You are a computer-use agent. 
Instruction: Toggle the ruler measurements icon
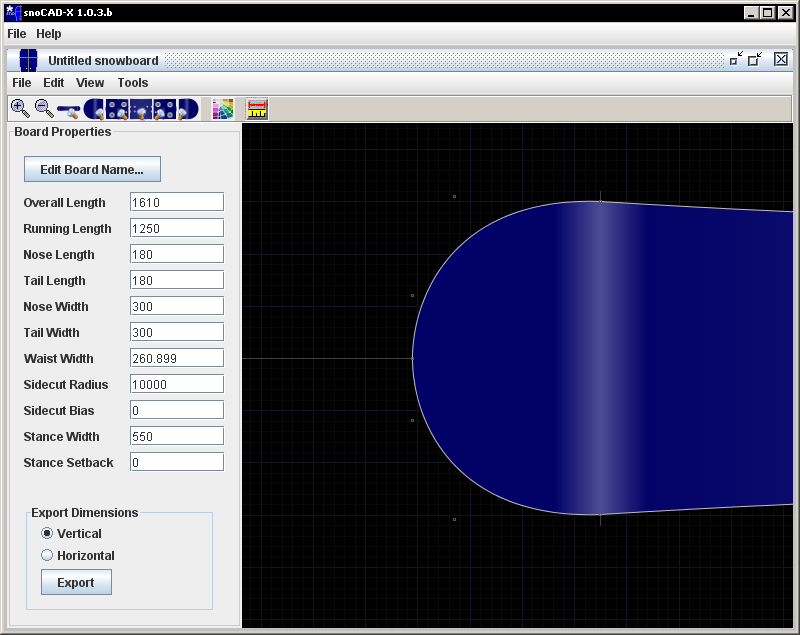point(257,109)
